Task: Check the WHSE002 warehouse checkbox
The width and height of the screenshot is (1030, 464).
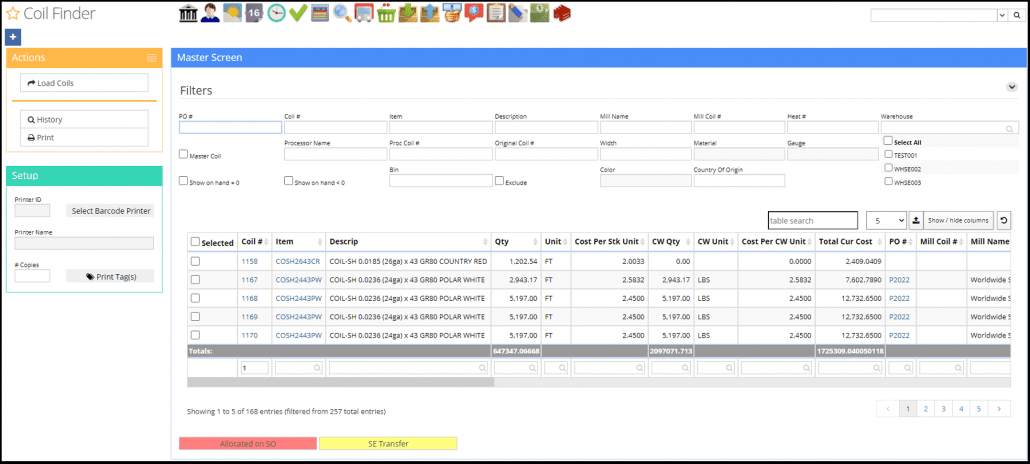Action: point(888,168)
